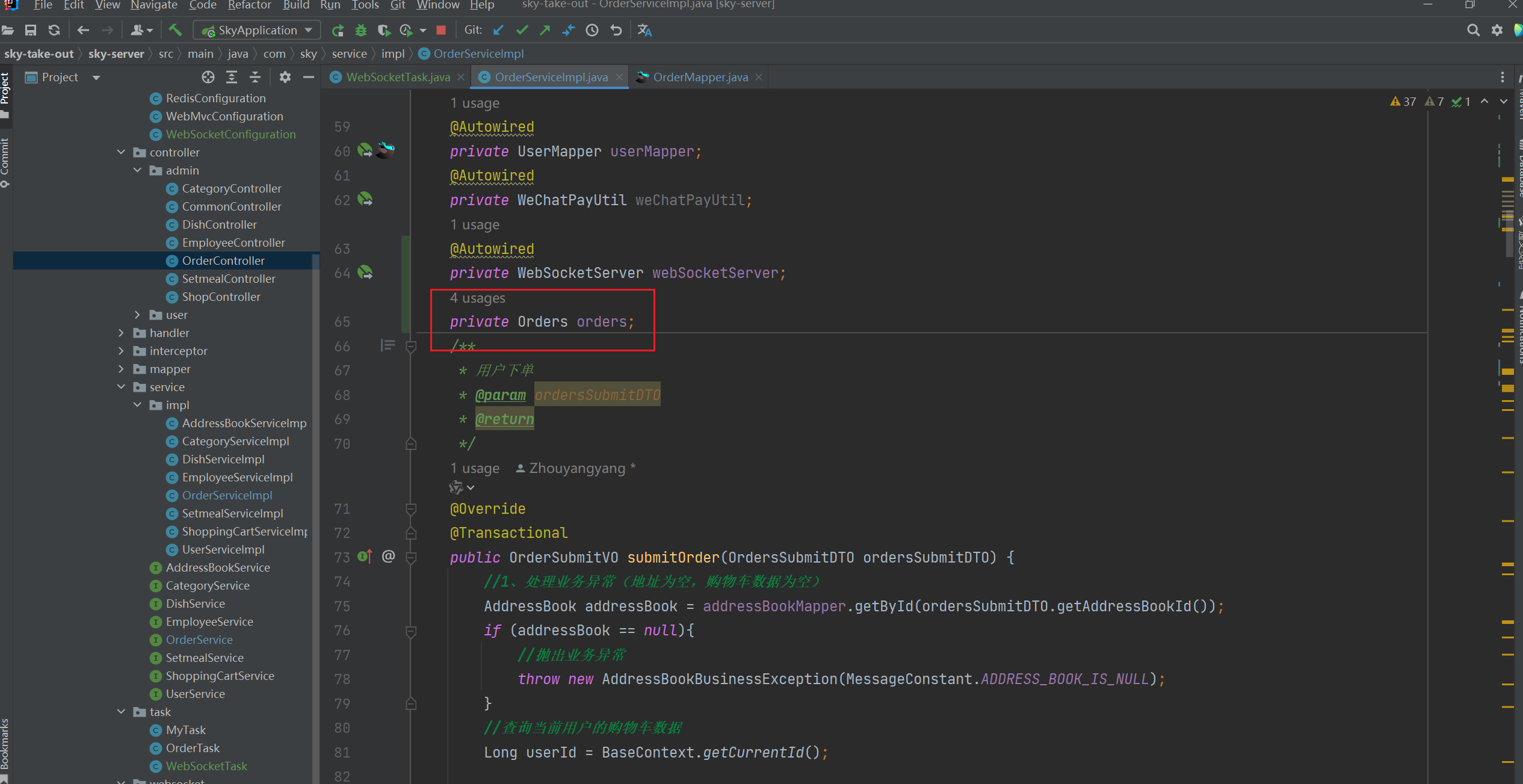This screenshot has width=1523, height=784.
Task: Click the Build project hammer icon
Action: [175, 29]
